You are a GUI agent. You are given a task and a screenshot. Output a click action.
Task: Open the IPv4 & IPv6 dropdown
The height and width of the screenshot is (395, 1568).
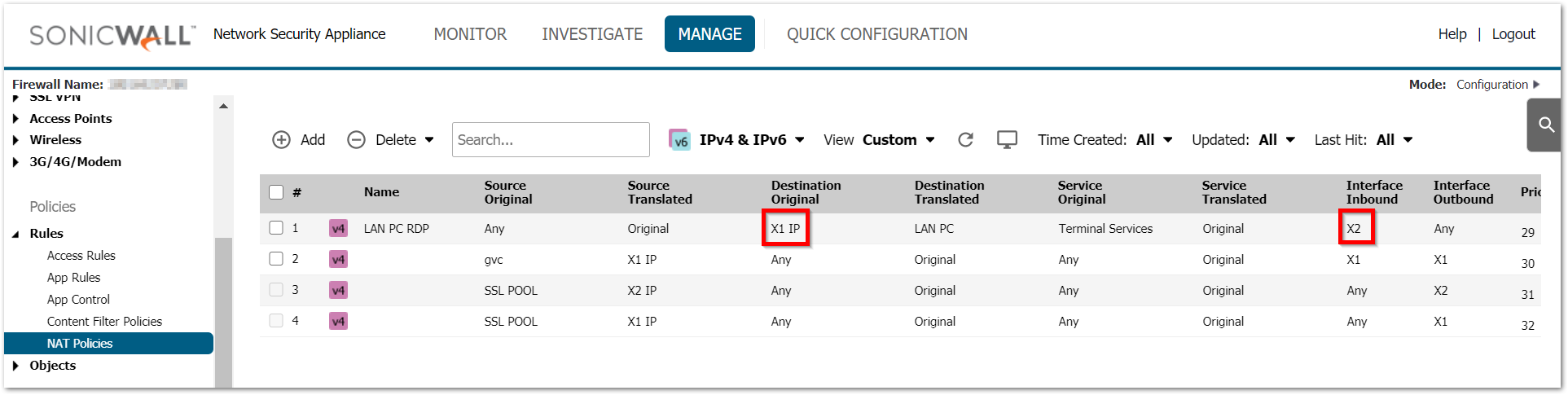coord(752,140)
